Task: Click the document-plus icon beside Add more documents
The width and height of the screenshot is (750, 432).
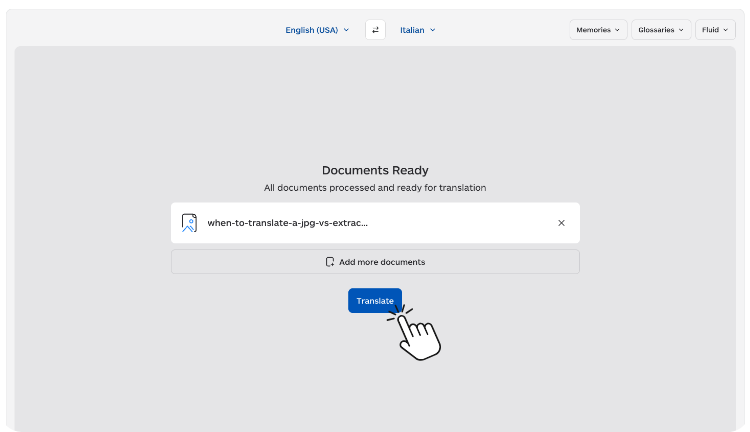Action: 330,262
